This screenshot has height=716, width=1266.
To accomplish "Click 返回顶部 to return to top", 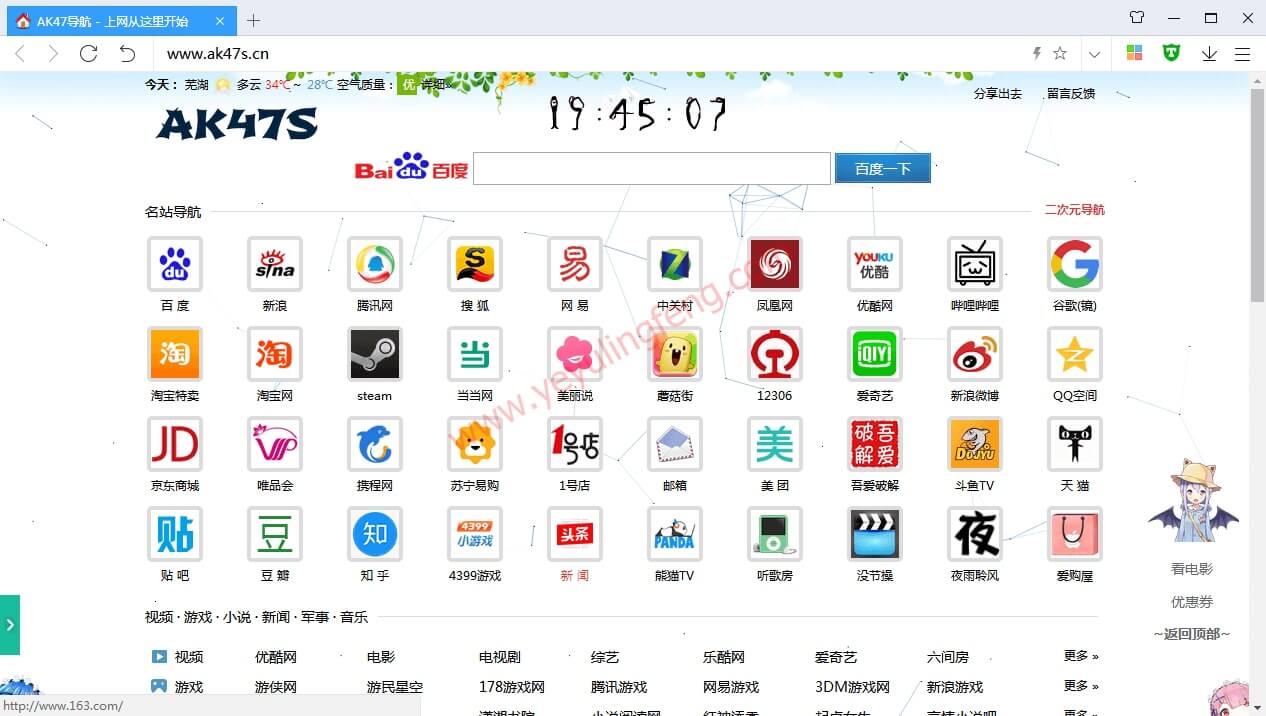I will (1192, 633).
